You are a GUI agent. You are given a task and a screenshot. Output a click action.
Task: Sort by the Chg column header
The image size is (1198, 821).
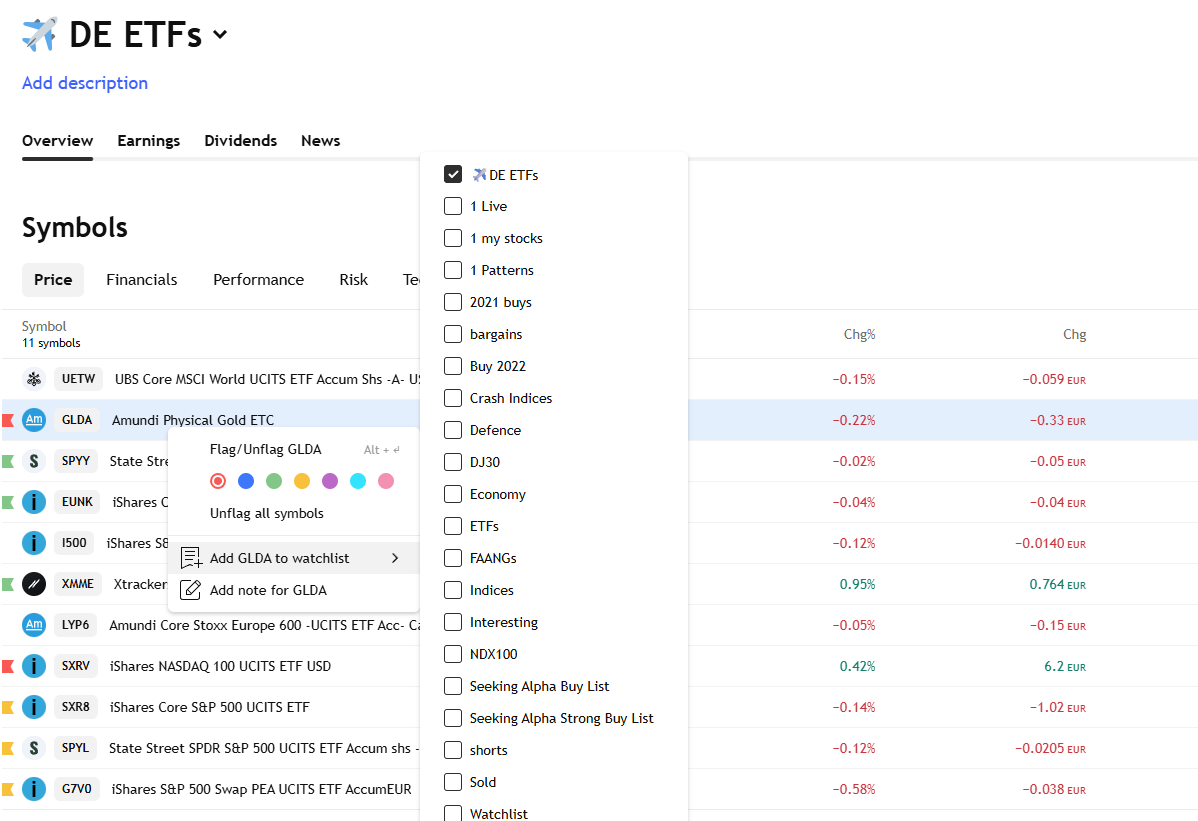click(1074, 335)
